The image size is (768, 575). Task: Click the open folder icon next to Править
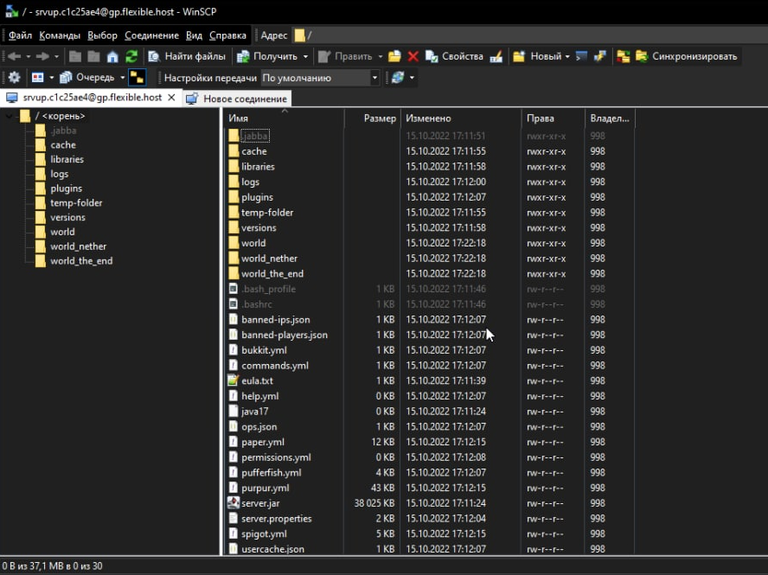(x=395, y=56)
